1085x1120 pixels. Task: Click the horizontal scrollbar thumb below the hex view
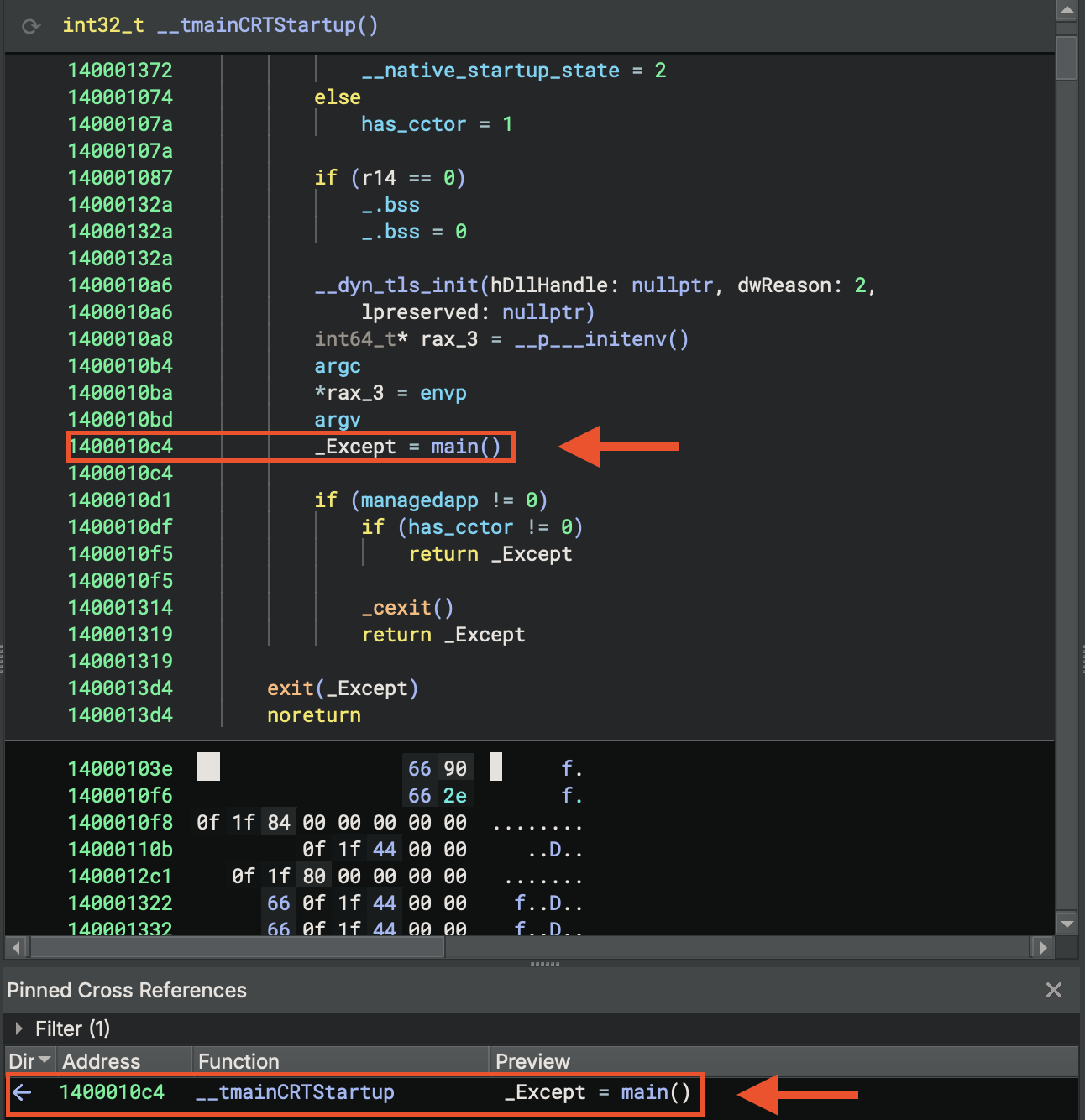point(237,948)
